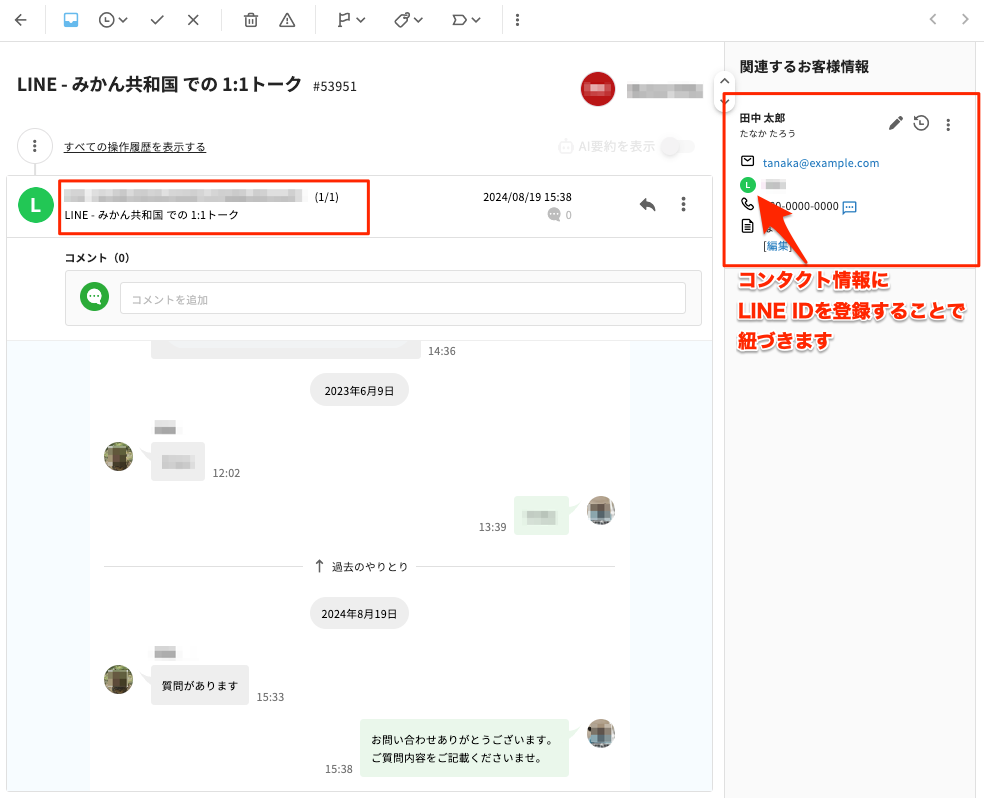This screenshot has height=798, width=984.
Task: Click tanaka@example.com email link
Action: coord(821,163)
